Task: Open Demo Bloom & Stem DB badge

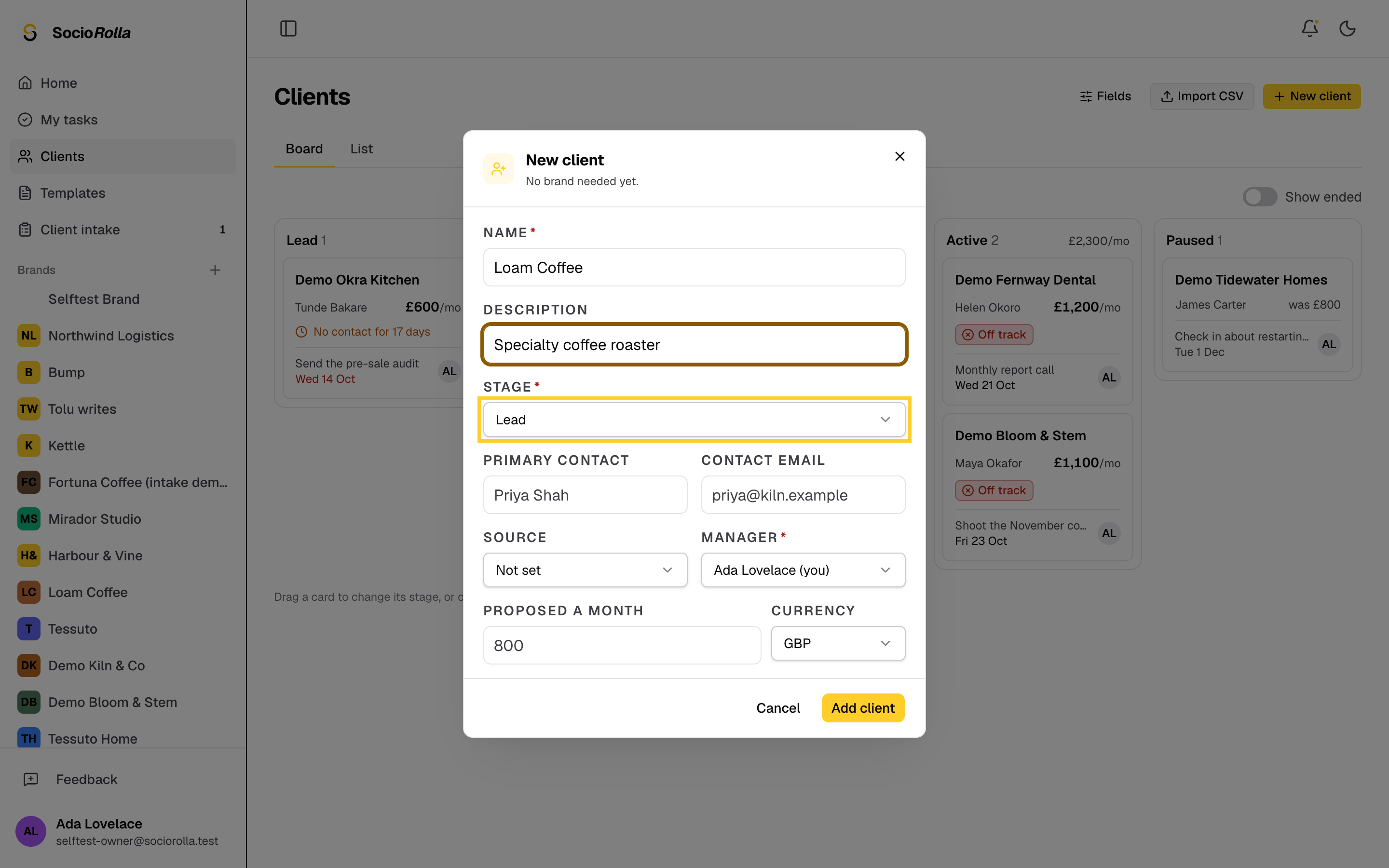Action: point(29,702)
